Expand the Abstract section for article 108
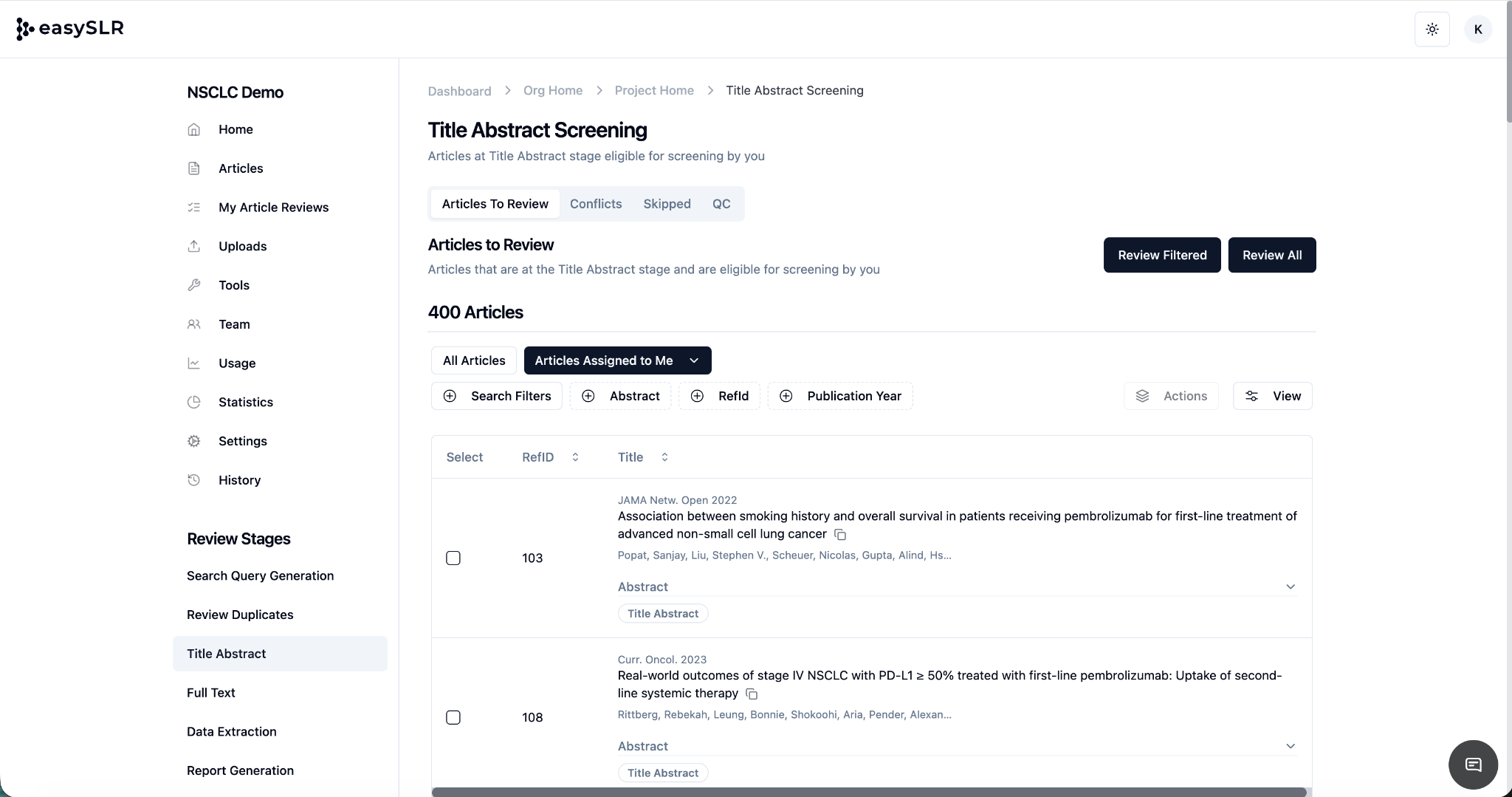 tap(1290, 746)
